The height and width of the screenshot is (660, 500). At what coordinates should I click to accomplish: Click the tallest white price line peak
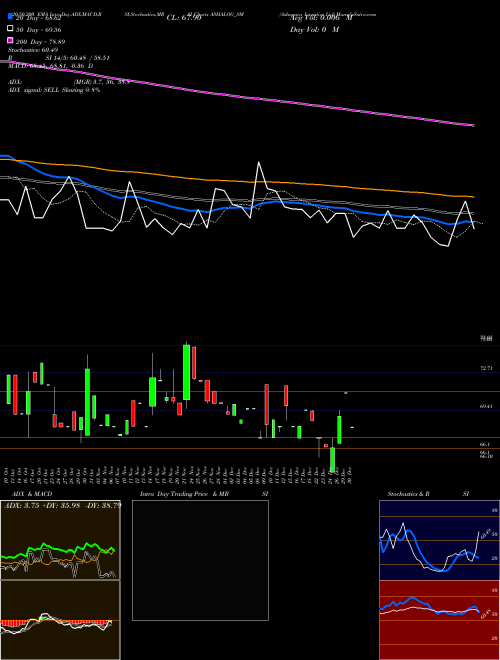[258, 162]
